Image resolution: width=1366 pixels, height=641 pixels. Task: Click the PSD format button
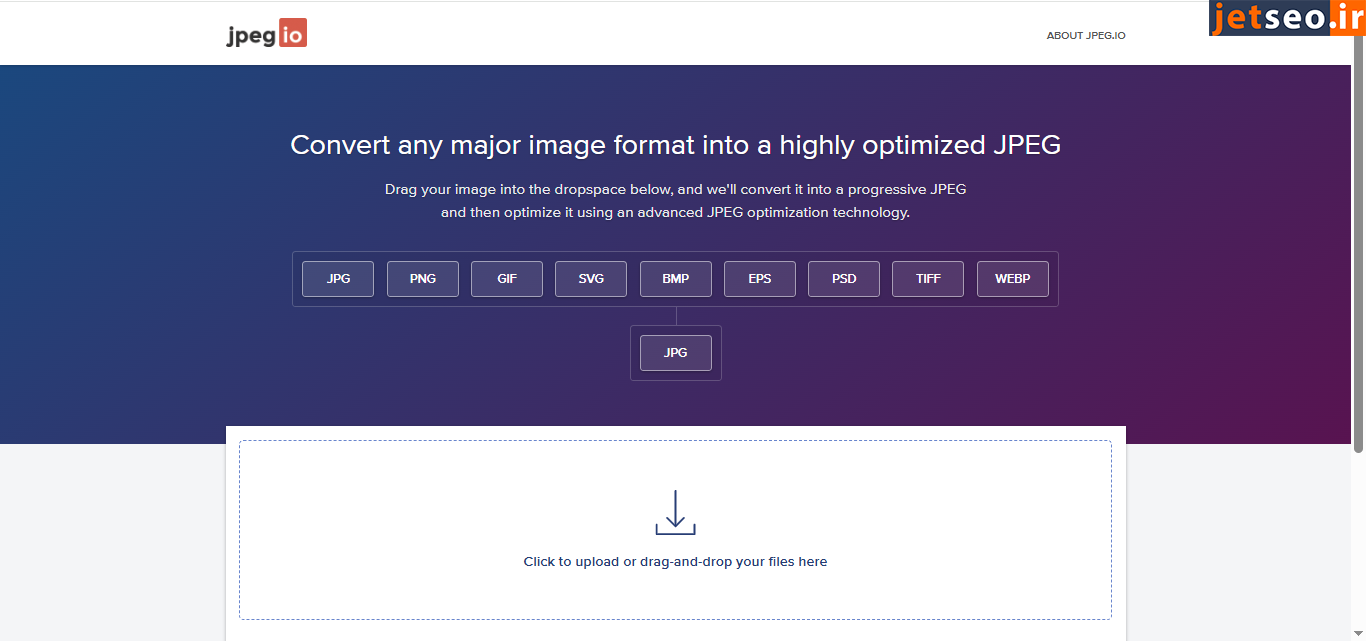coord(844,279)
